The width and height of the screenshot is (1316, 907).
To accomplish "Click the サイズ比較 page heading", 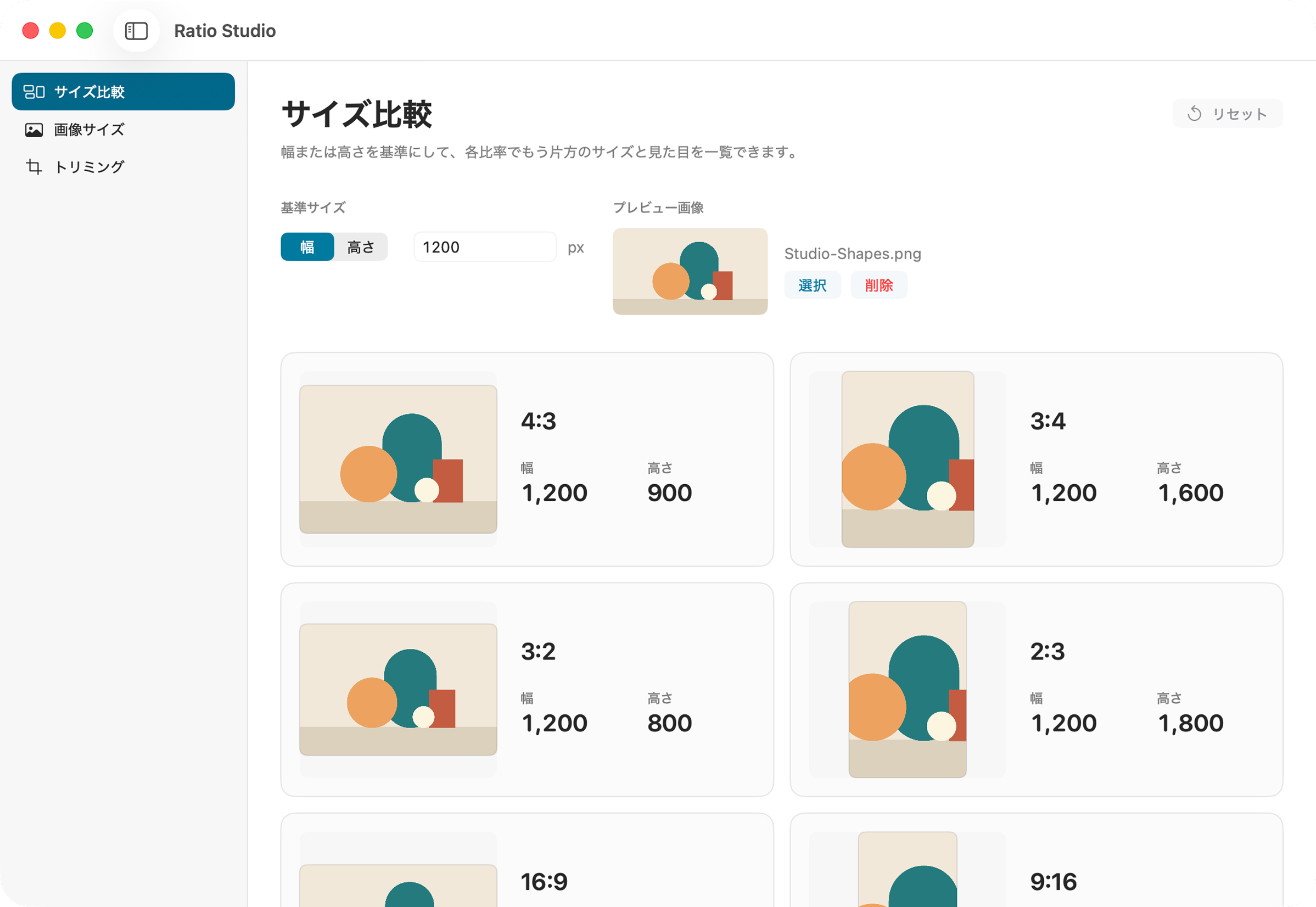I will click(x=357, y=114).
